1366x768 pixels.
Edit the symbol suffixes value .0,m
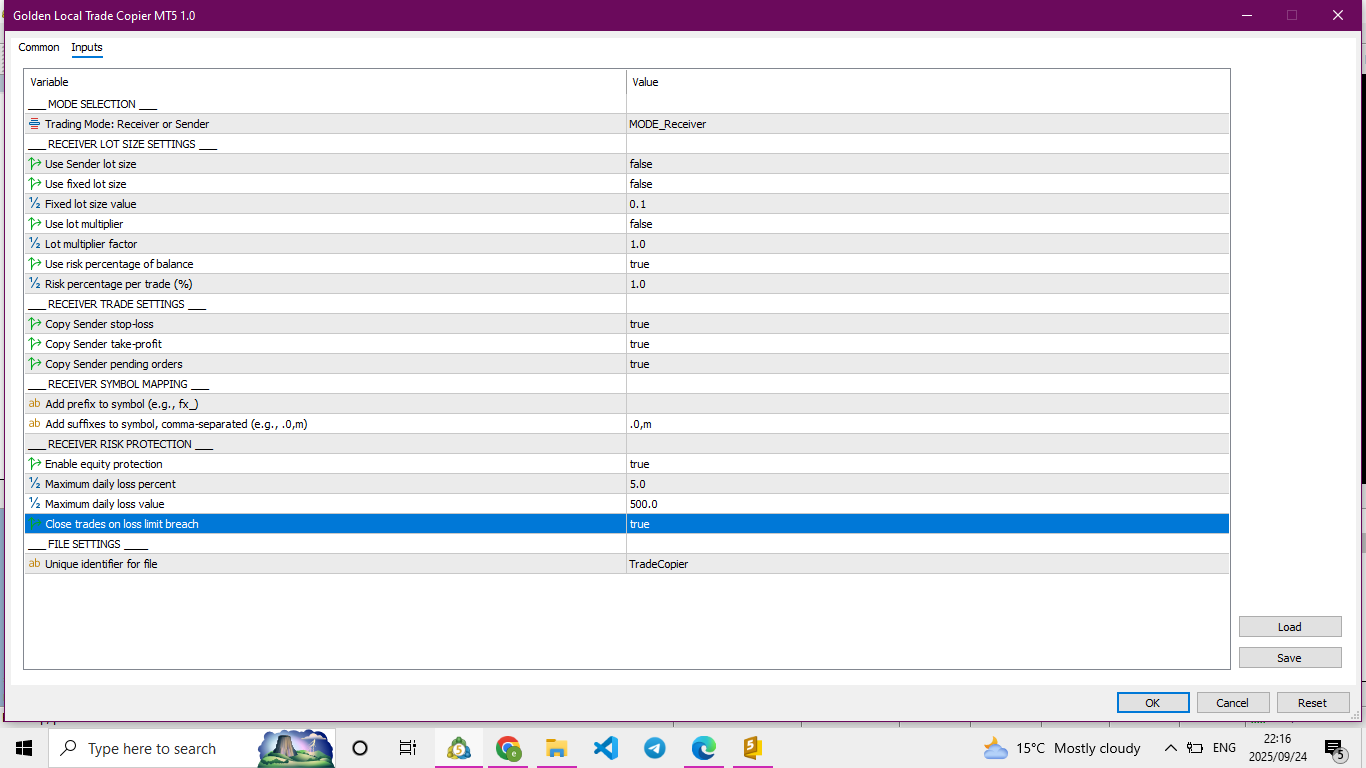coord(928,424)
